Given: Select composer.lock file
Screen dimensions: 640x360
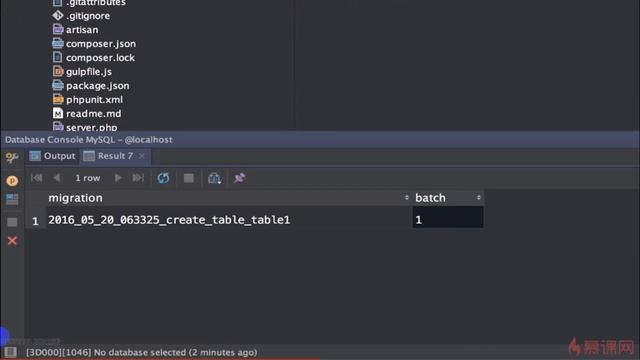Looking at the screenshot, I should [x=100, y=58].
